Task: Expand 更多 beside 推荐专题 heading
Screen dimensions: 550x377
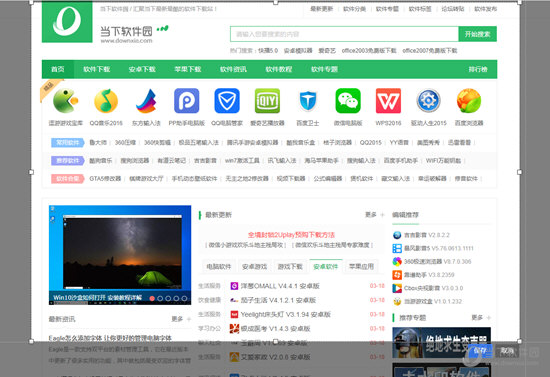Action: pyautogui.click(x=481, y=318)
